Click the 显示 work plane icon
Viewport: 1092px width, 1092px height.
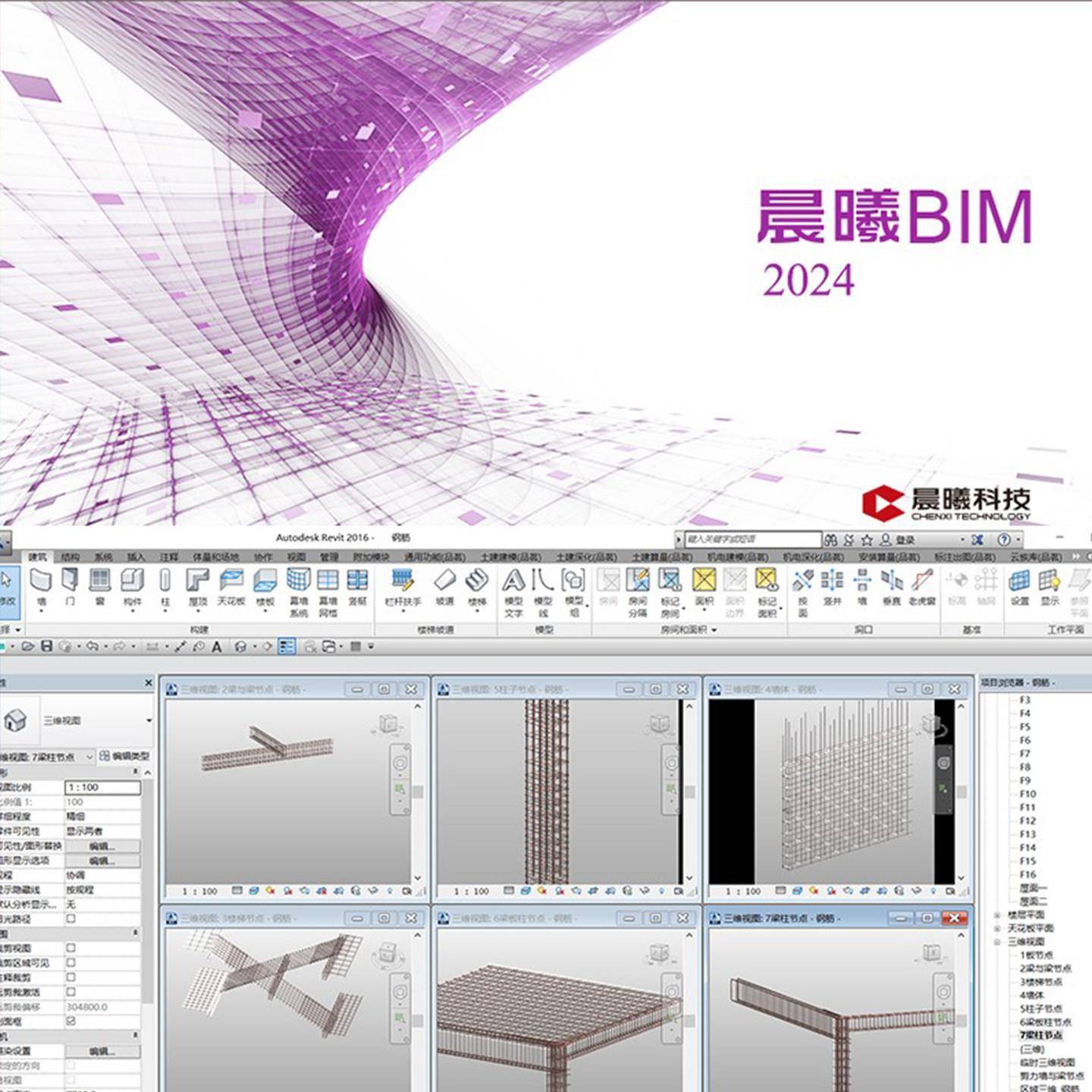[x=1050, y=586]
